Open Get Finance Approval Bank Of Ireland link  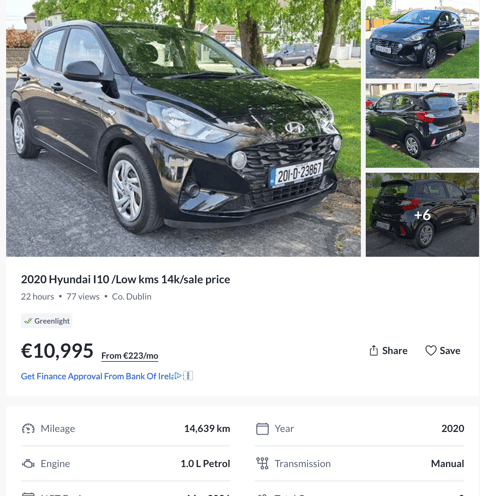click(x=97, y=376)
